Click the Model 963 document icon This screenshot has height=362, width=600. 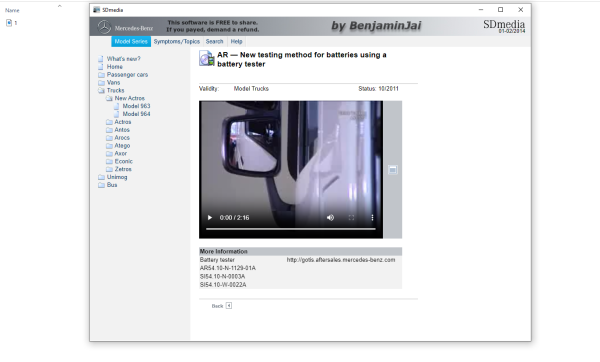[x=117, y=106]
